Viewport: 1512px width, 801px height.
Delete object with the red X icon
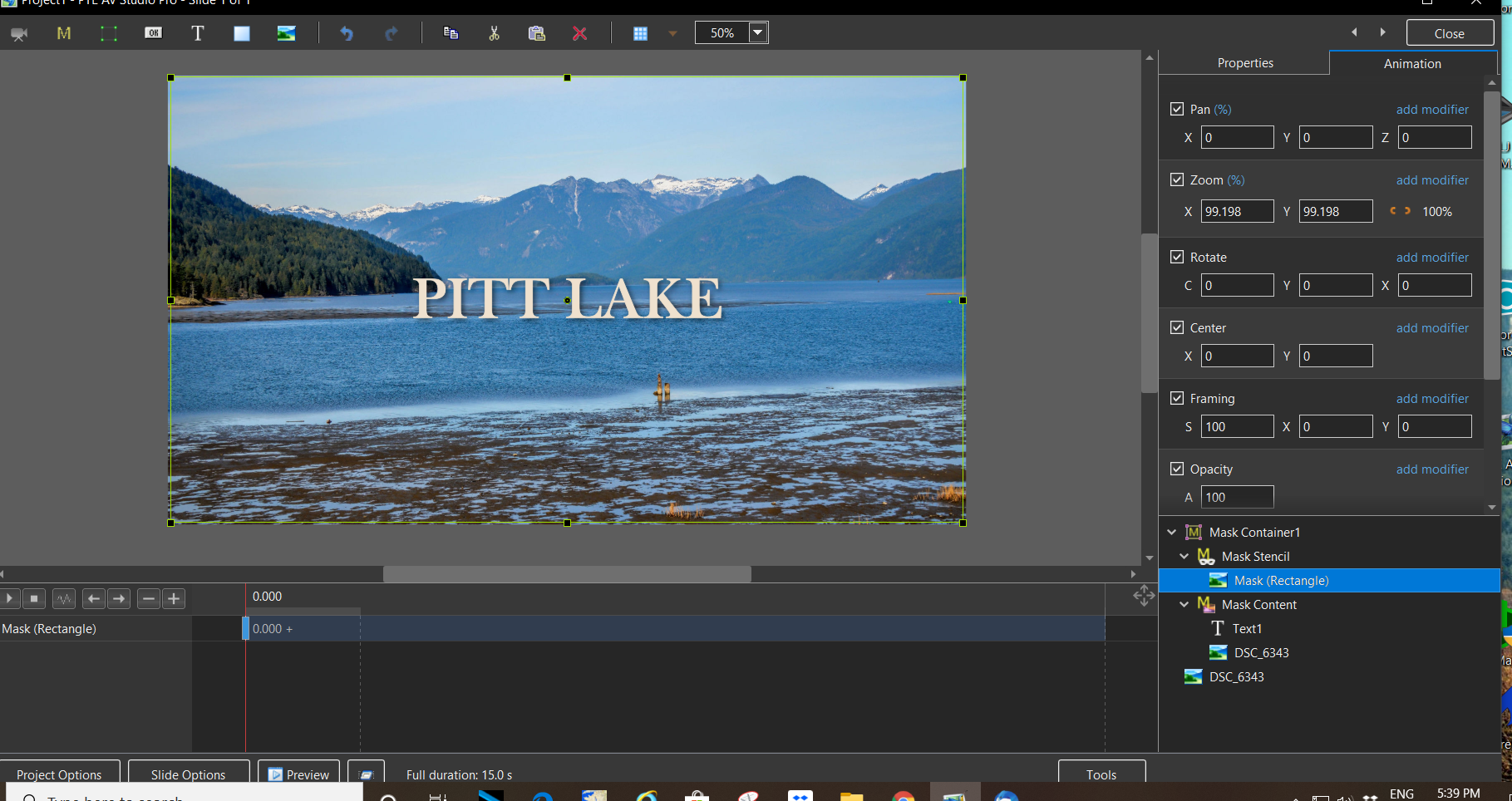(579, 33)
